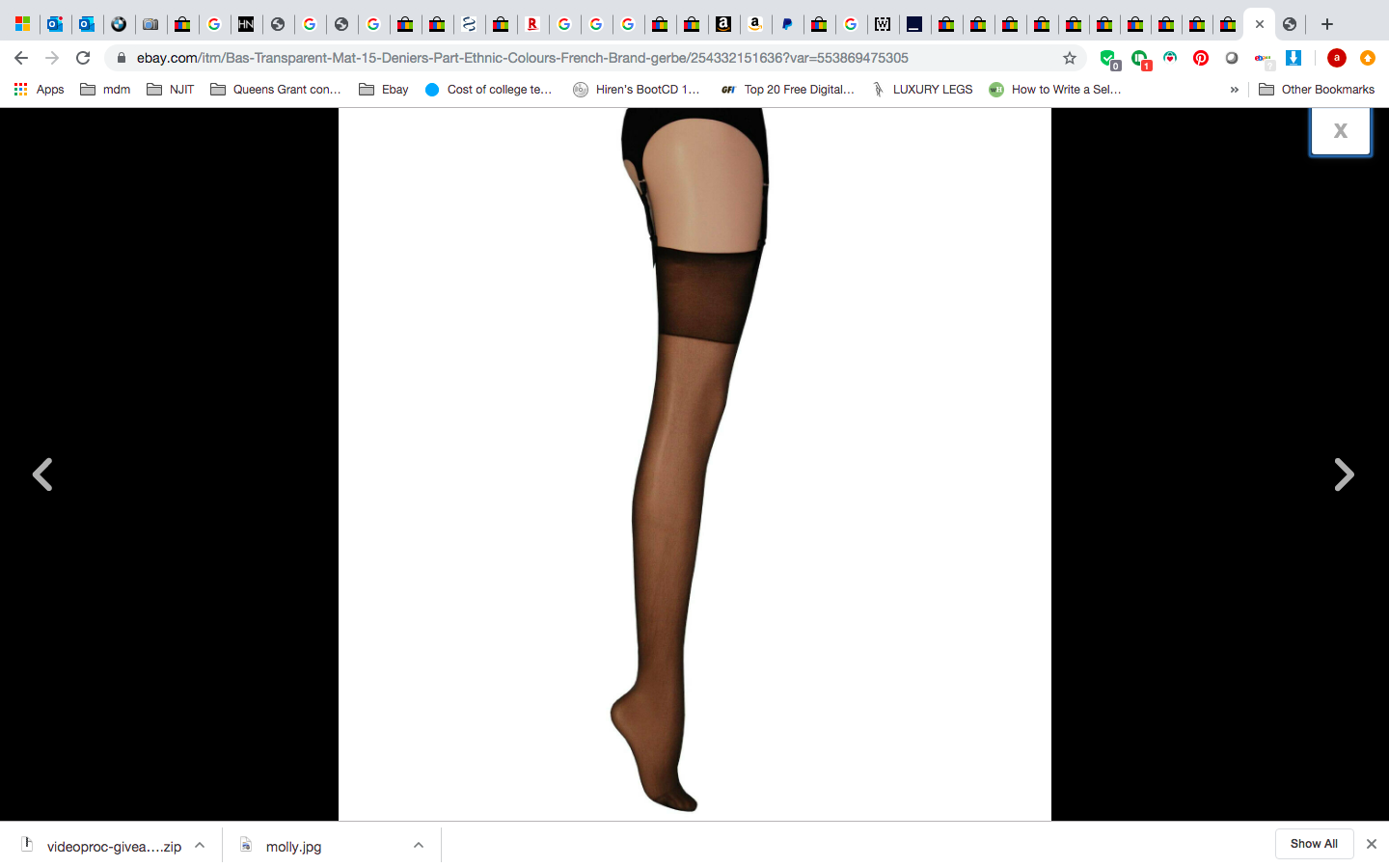The height and width of the screenshot is (868, 1389).
Task: Close the image viewer overlay
Action: [x=1340, y=131]
